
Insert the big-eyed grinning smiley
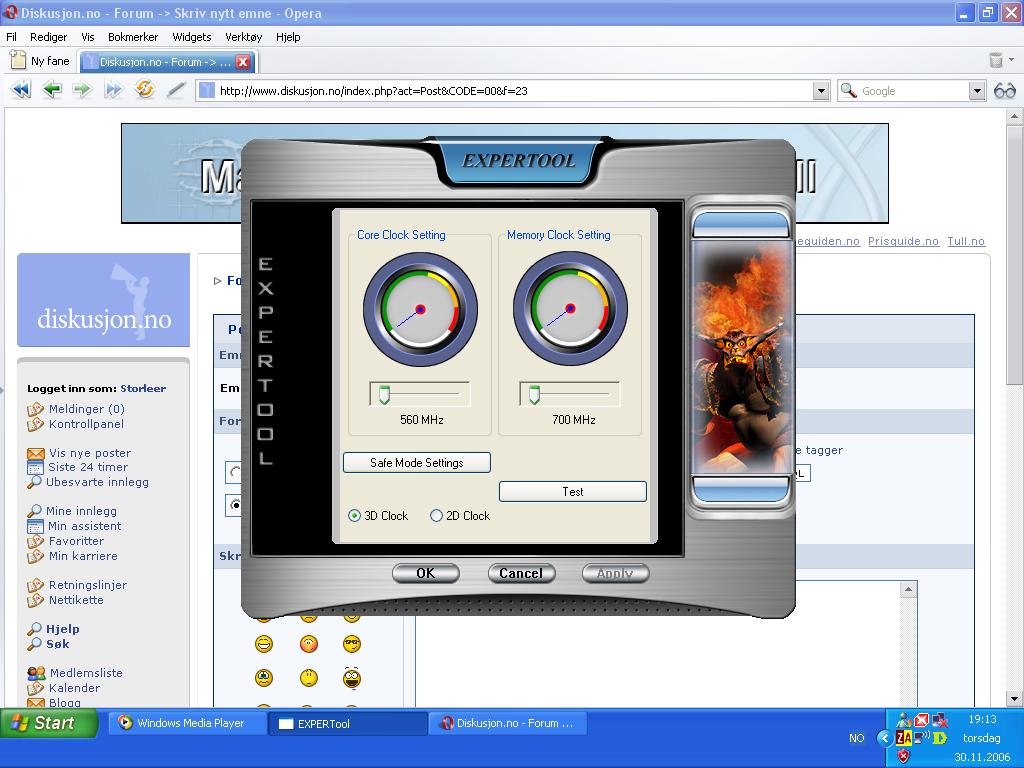point(351,678)
